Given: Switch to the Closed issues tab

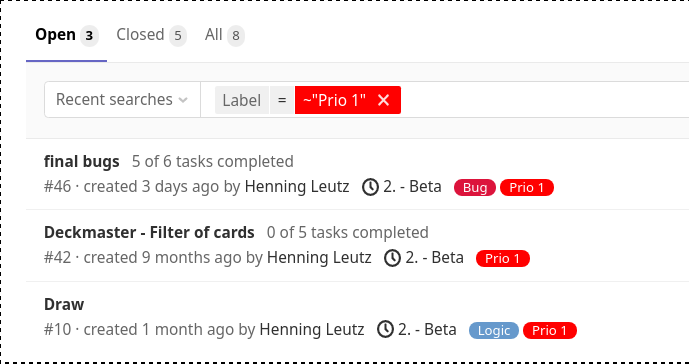Looking at the screenshot, I should coord(151,35).
